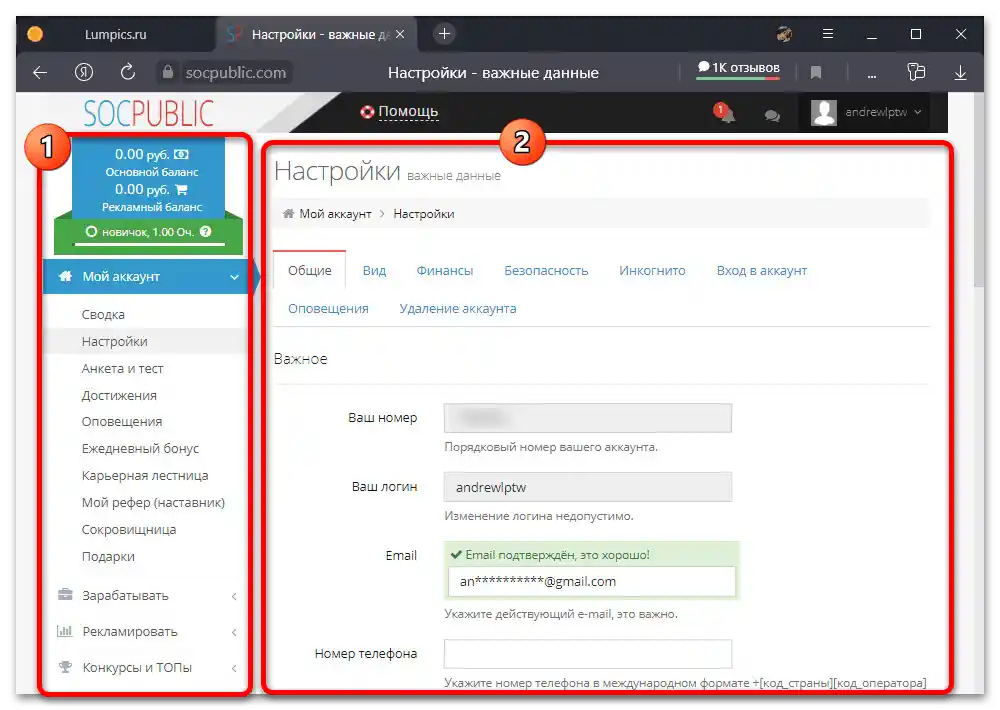Open the browser collections sidebar icon

pos(916,72)
